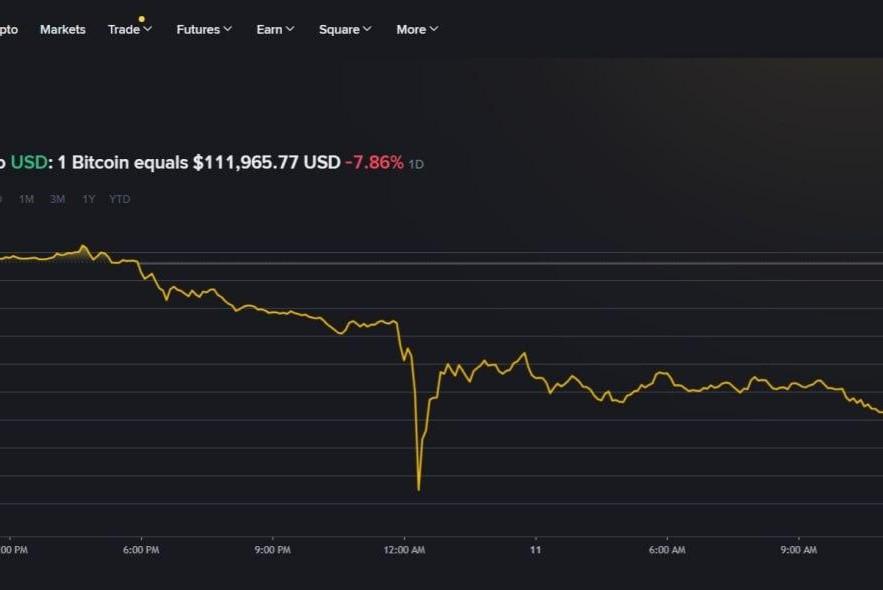Click the red -7.86% change value

374,162
